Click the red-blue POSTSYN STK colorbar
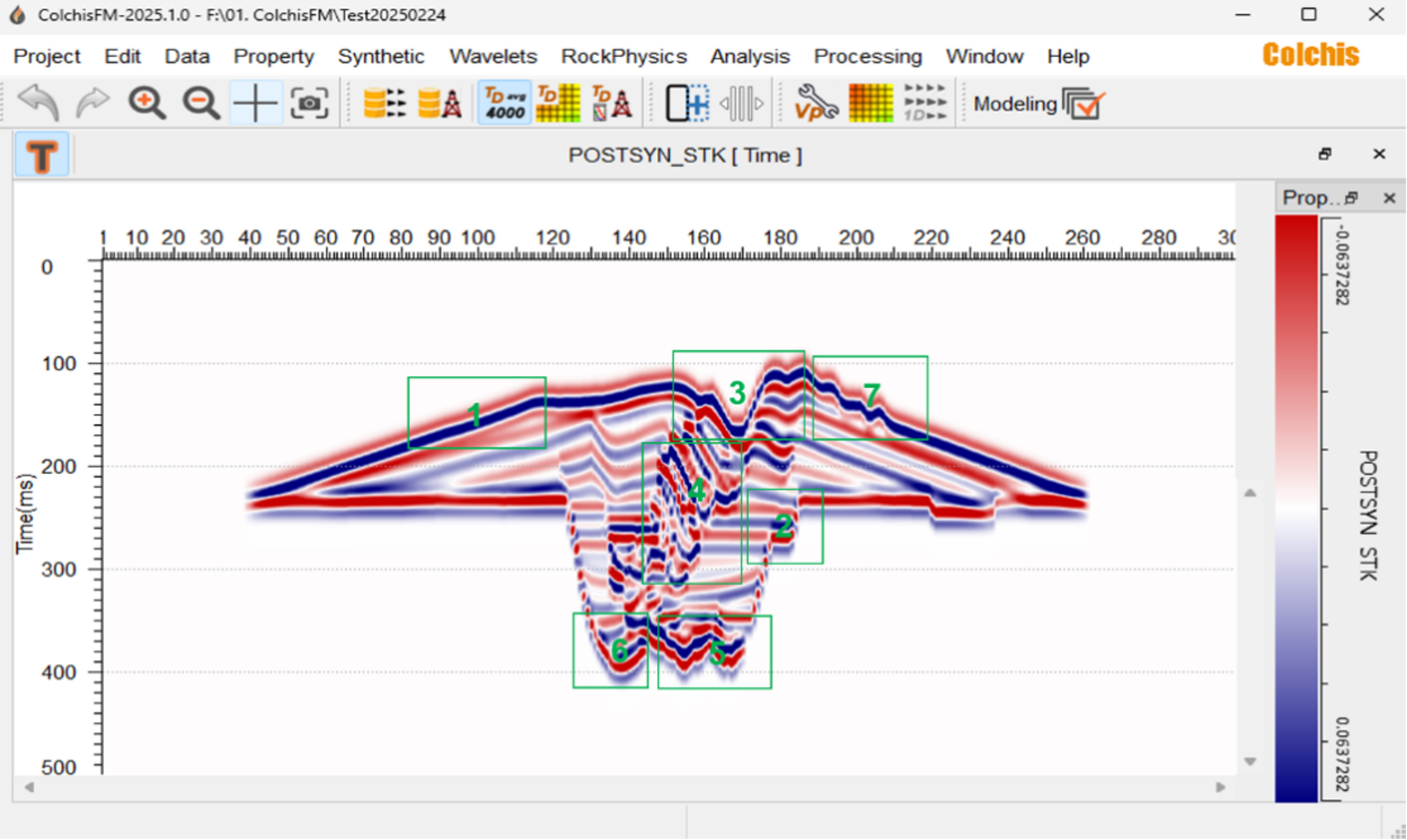The image size is (1407, 840). click(x=1296, y=508)
